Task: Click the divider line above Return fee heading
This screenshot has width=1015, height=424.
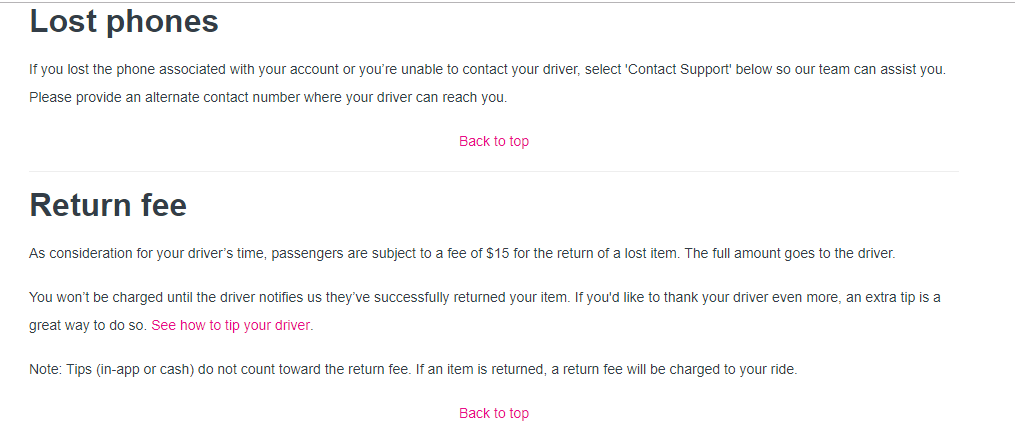Action: (494, 171)
